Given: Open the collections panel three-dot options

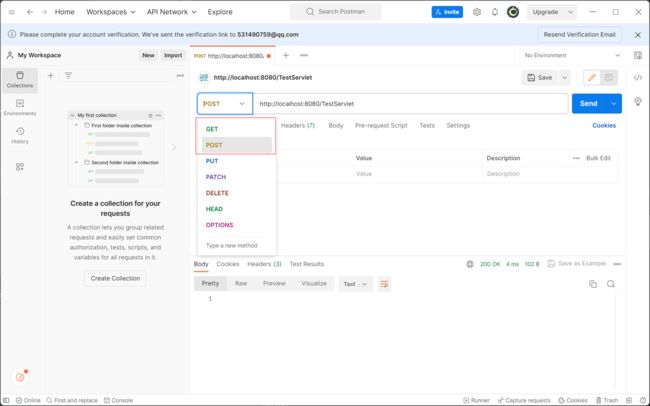Looking at the screenshot, I should point(180,75).
